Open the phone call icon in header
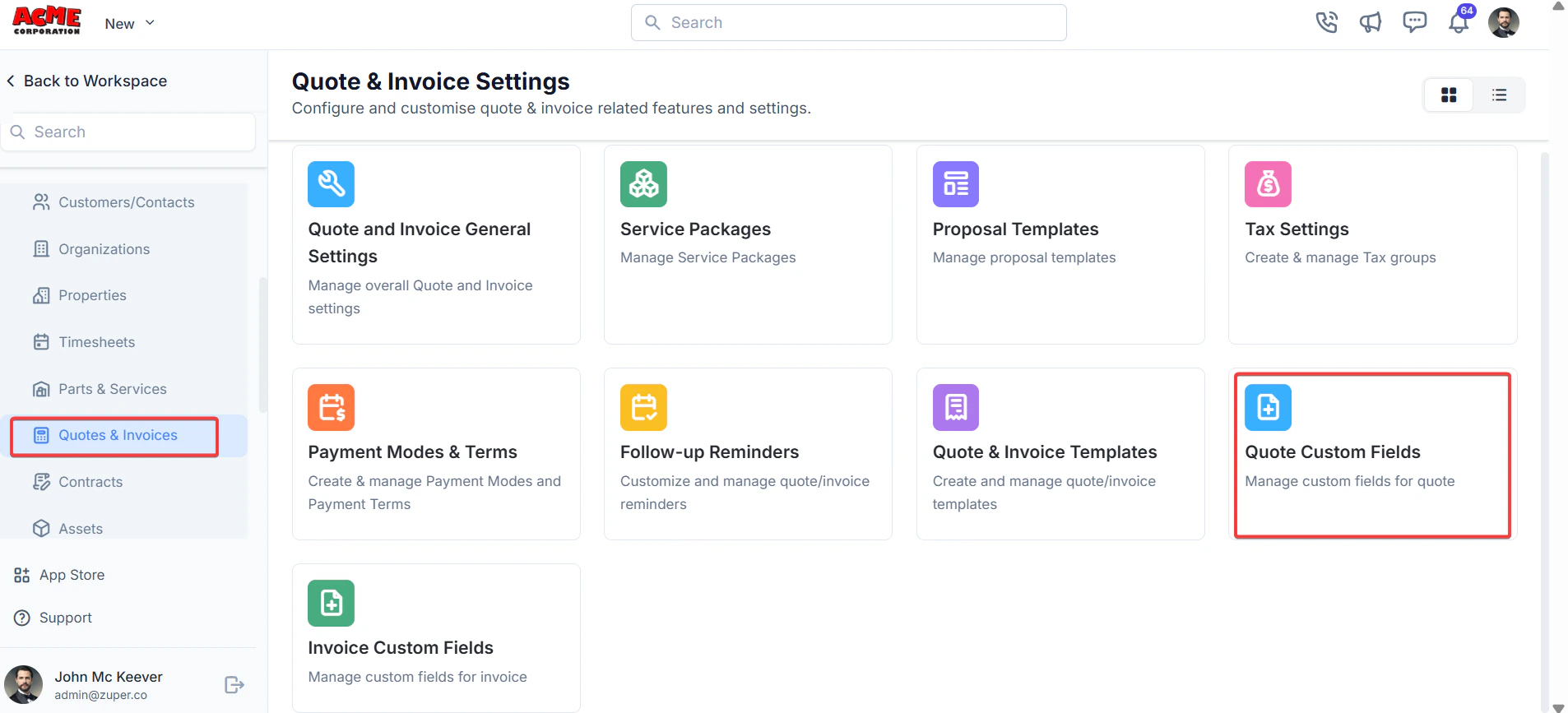The image size is (1568, 713). click(x=1326, y=22)
